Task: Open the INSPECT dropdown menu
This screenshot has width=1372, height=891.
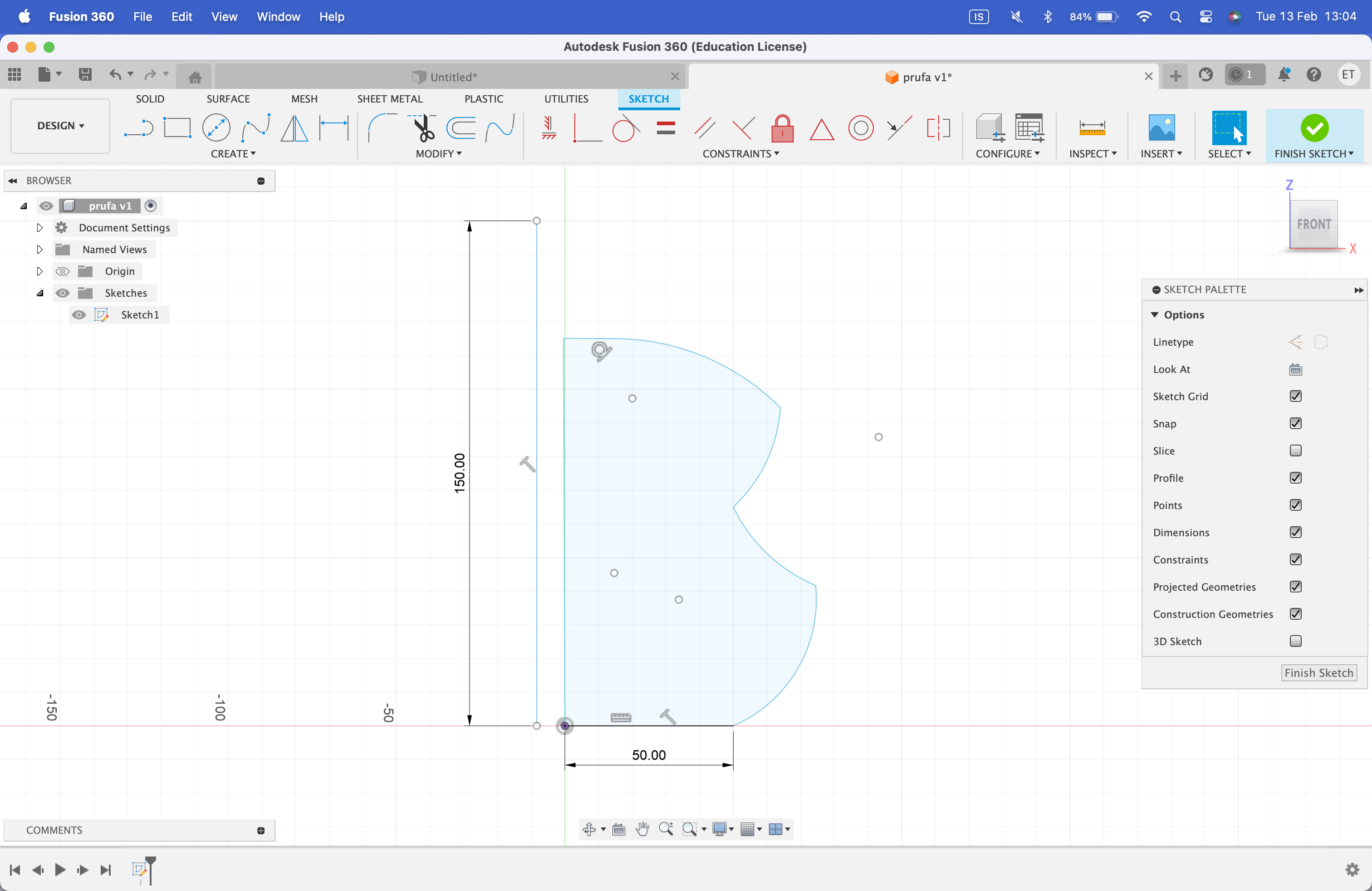Action: tap(1093, 154)
